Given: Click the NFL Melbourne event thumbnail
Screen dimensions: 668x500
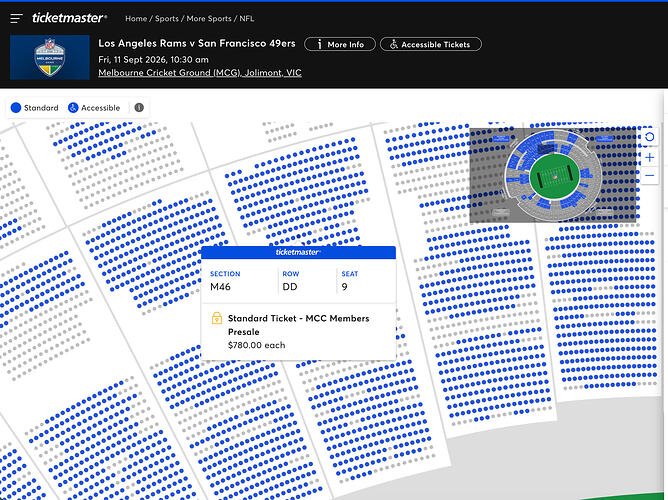Looking at the screenshot, I should [50, 57].
